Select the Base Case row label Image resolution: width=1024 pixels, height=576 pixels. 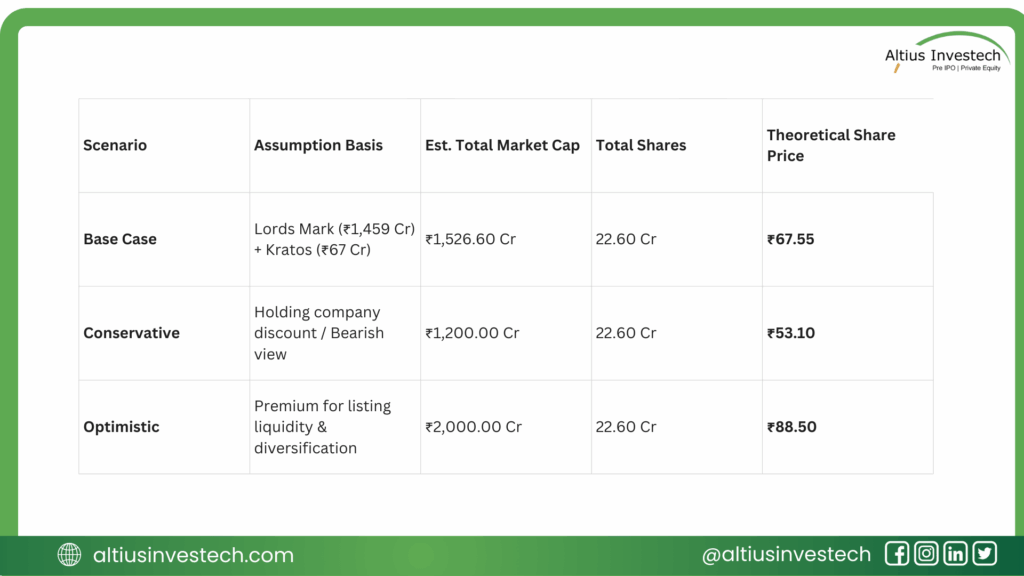tap(120, 239)
